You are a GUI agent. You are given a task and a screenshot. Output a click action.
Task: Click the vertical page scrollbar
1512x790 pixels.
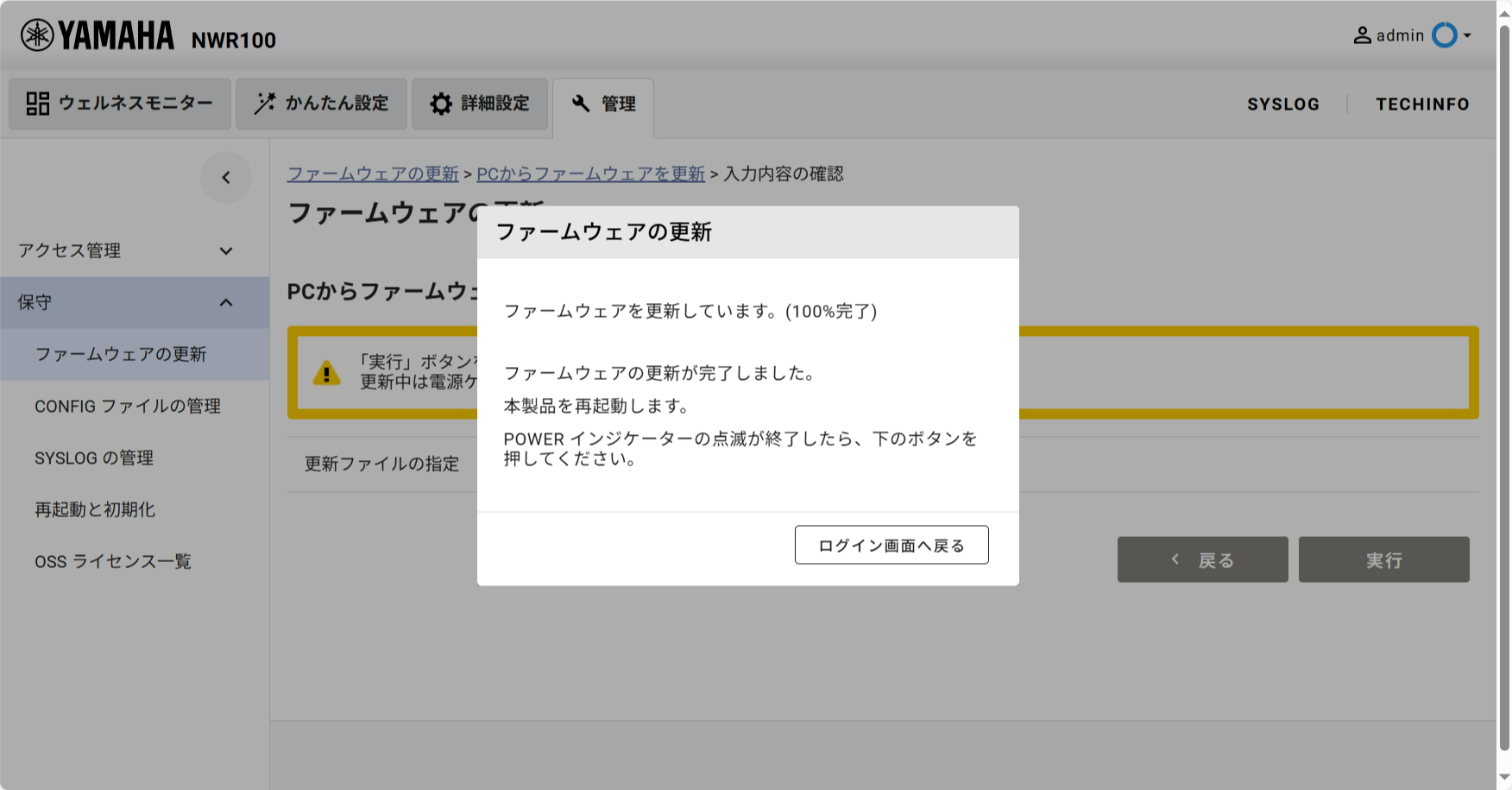click(1504, 389)
